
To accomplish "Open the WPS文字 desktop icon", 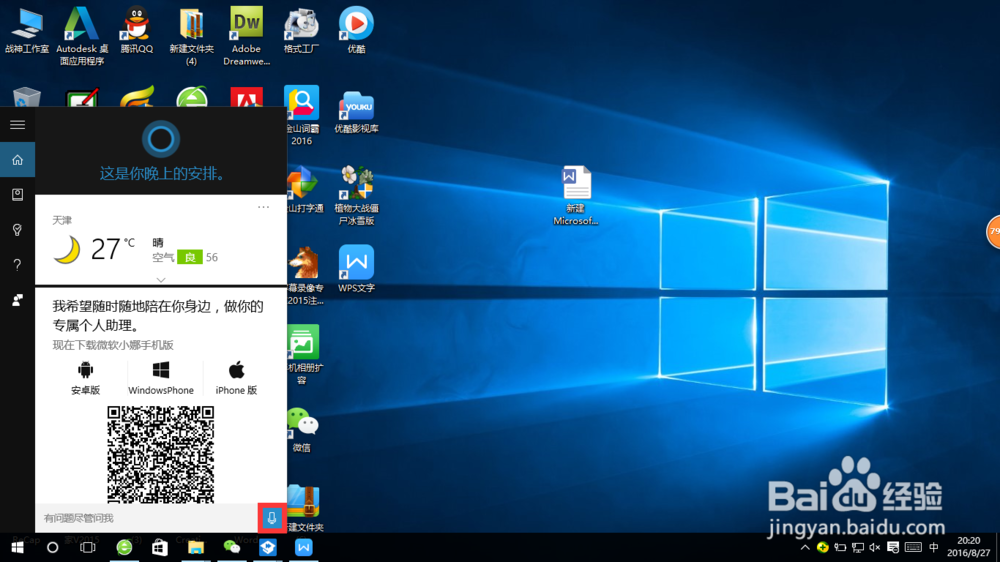I will point(356,268).
